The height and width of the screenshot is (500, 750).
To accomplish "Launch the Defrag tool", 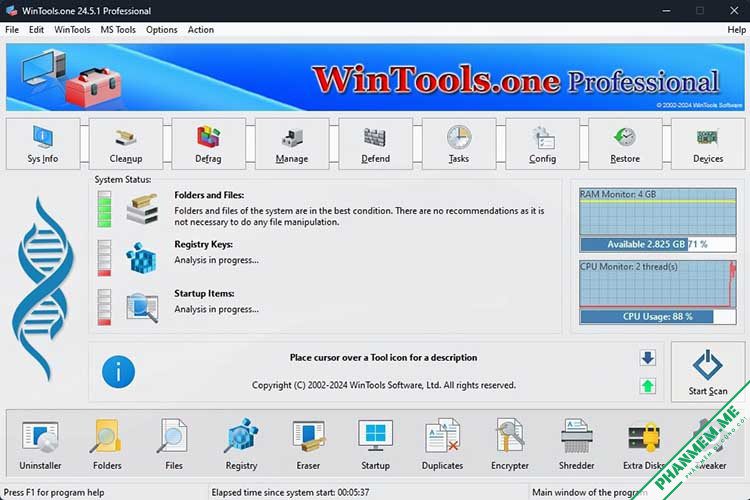I will point(209,144).
